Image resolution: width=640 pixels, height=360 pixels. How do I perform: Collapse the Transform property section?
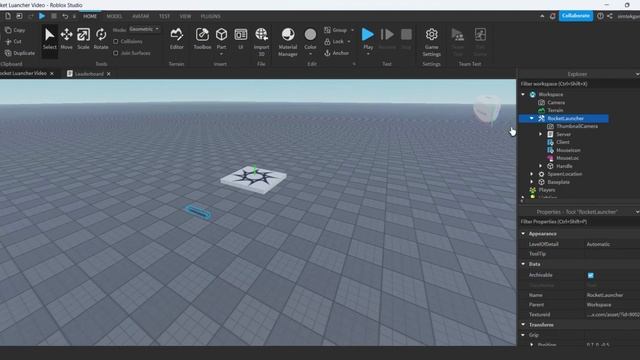click(523, 324)
